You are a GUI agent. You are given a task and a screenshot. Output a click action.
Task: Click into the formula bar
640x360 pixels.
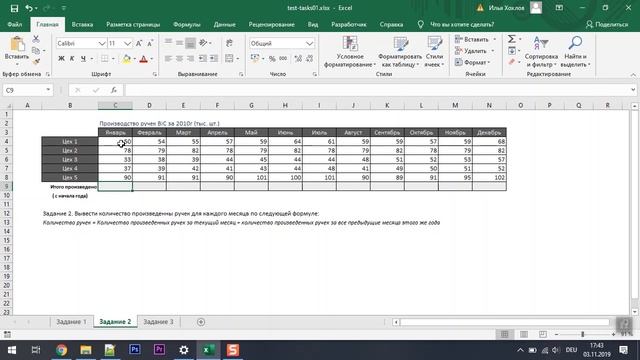[x=378, y=90]
